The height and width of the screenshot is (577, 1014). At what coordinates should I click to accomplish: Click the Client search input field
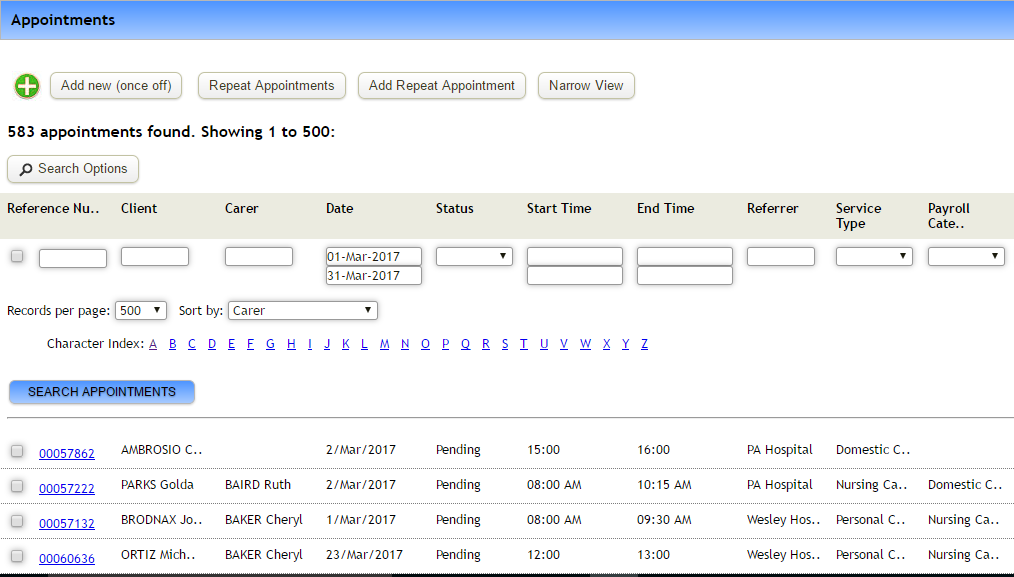(x=154, y=256)
